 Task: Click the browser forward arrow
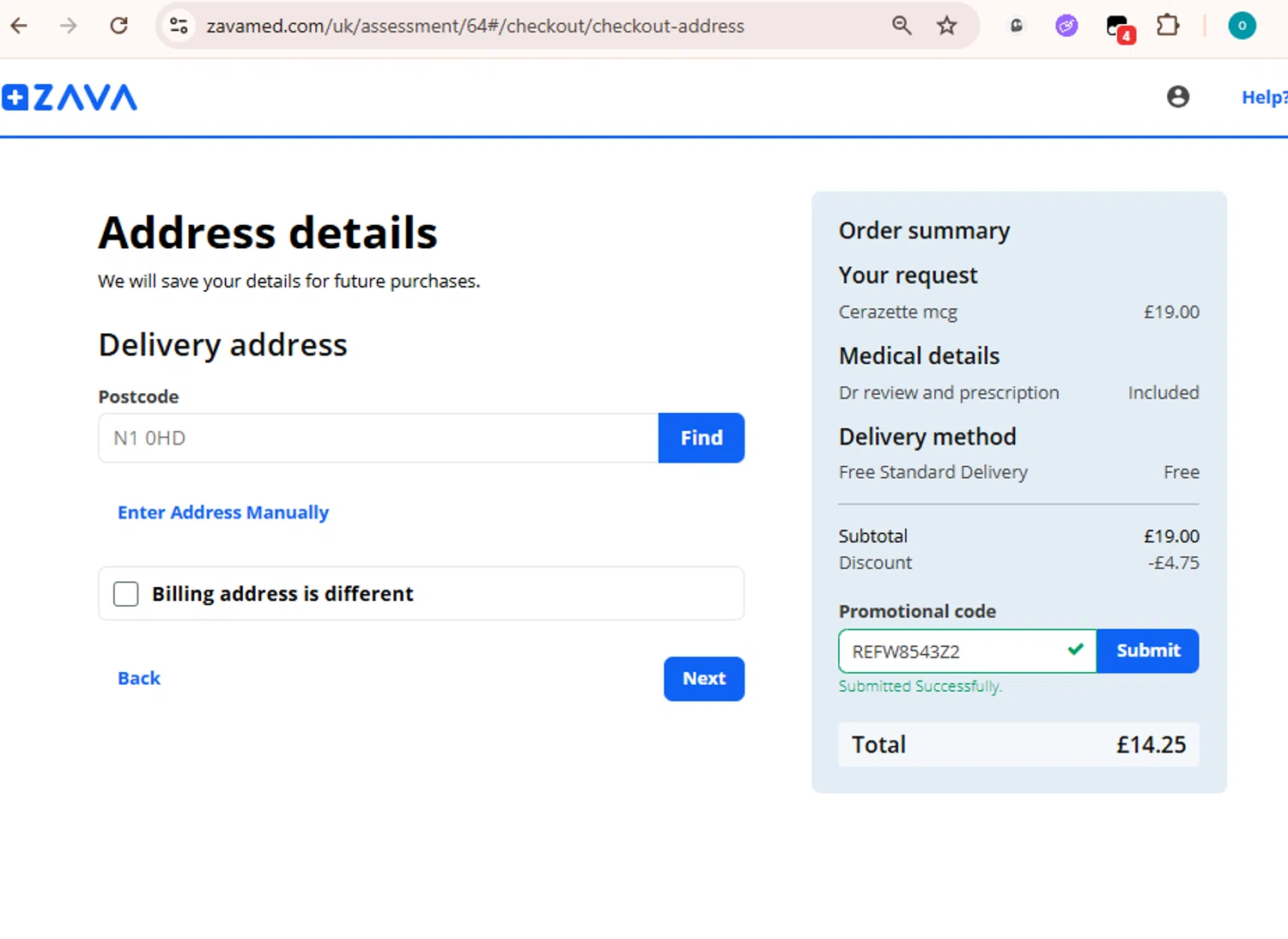69,26
